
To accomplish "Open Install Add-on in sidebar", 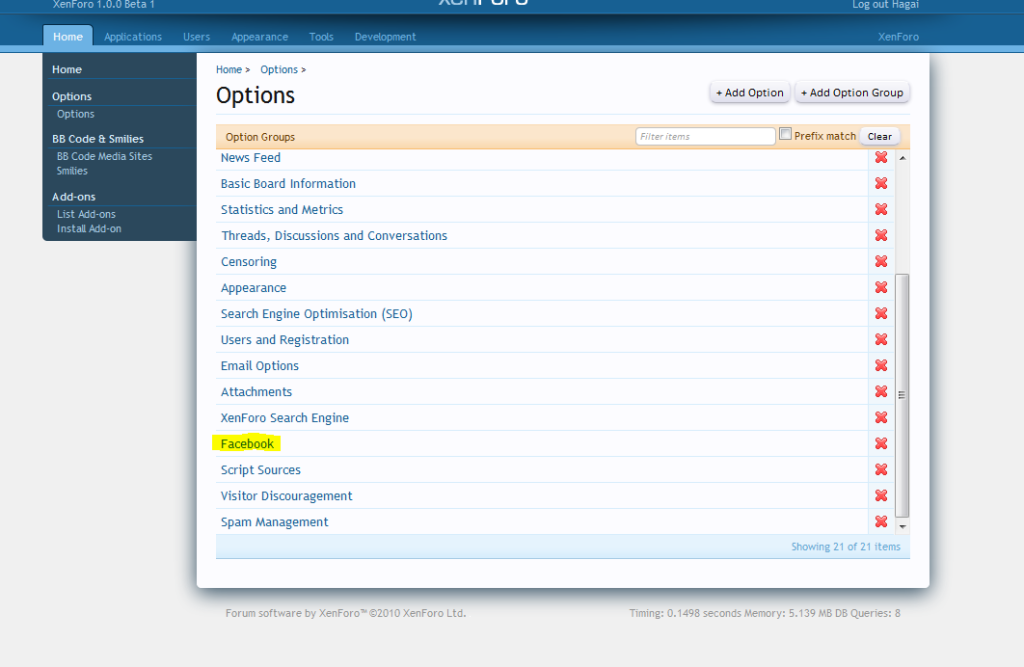I will (89, 229).
